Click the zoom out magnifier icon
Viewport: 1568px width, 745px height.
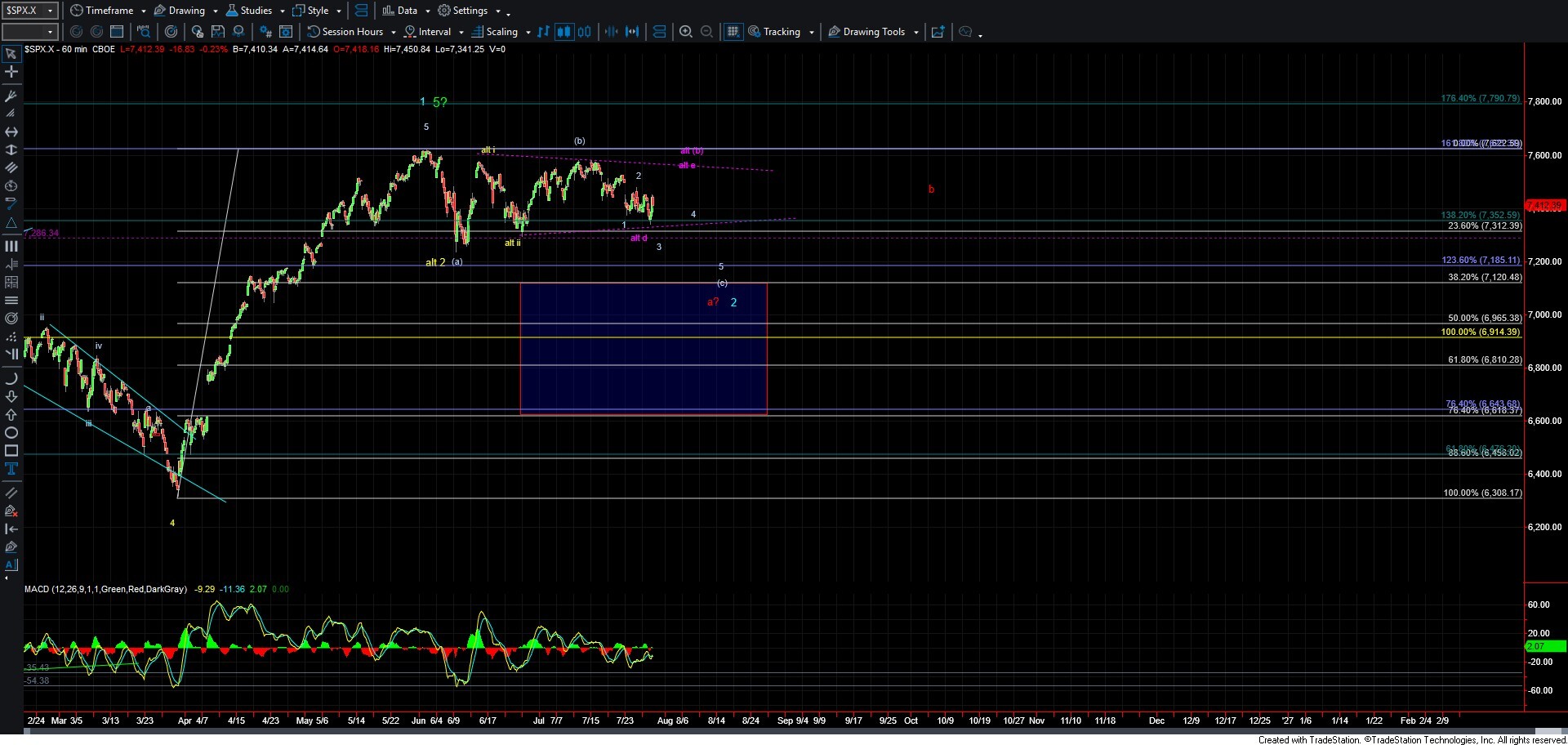click(707, 32)
